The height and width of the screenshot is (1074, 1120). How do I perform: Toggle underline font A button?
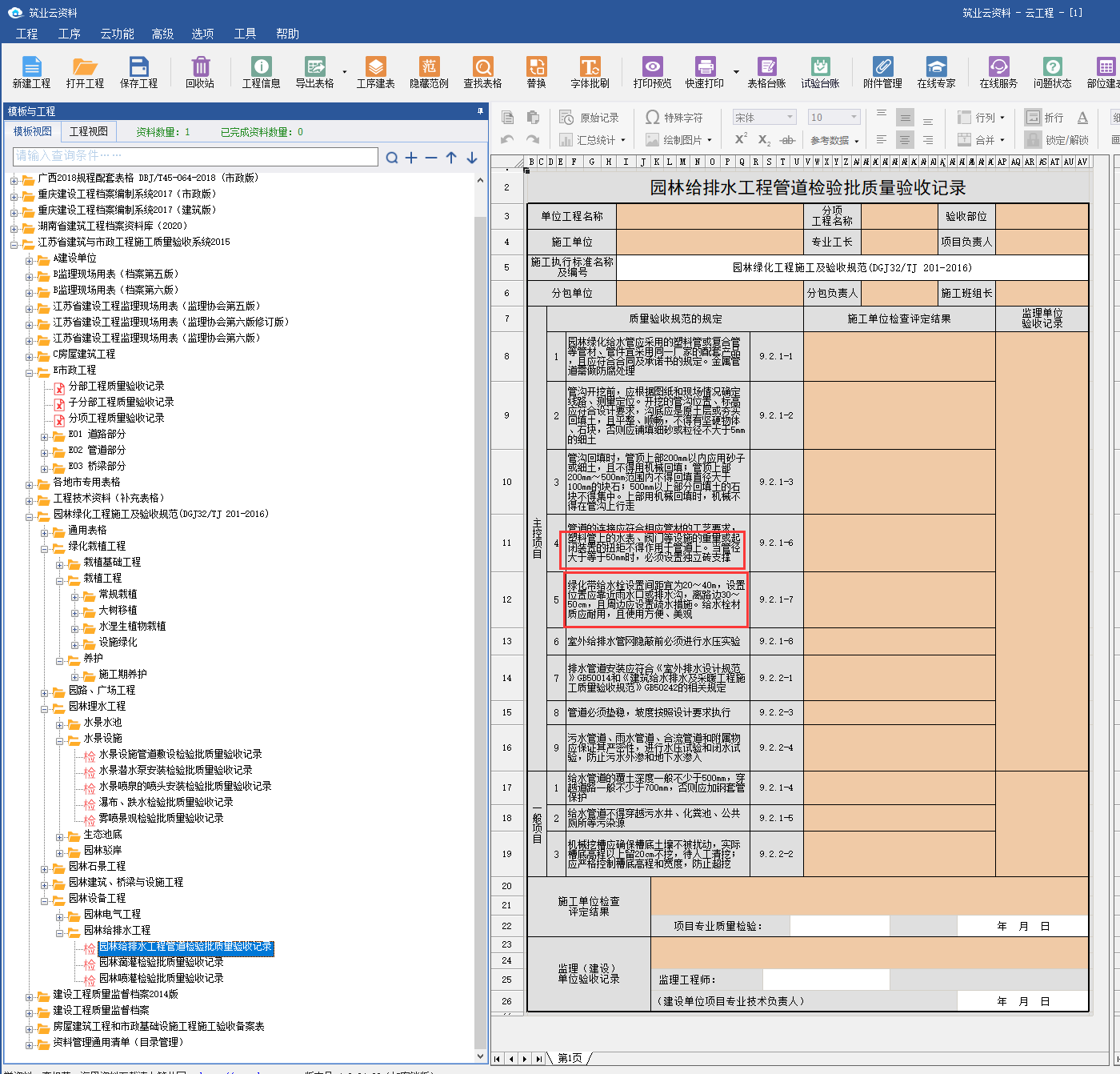click(x=1082, y=118)
